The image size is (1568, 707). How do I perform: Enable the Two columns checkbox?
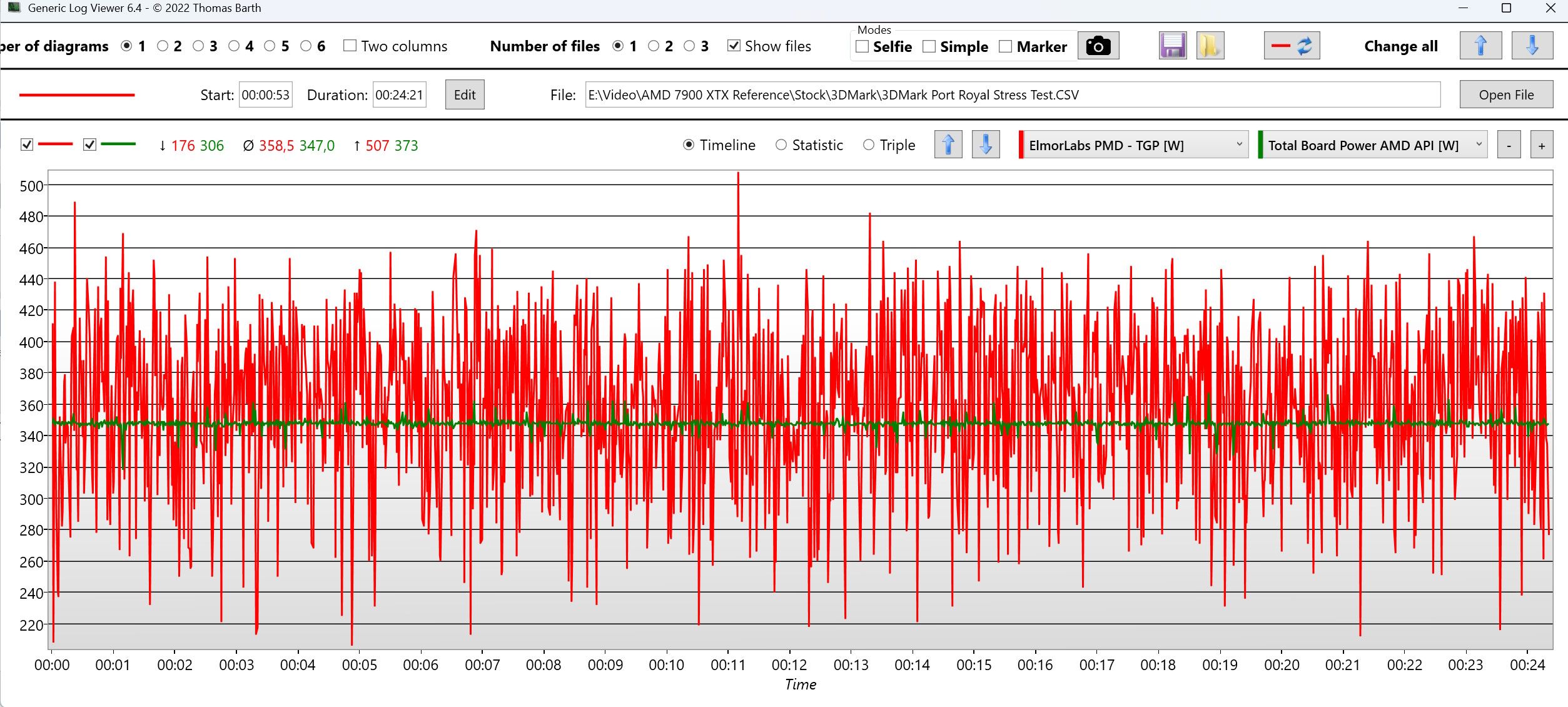(x=350, y=46)
